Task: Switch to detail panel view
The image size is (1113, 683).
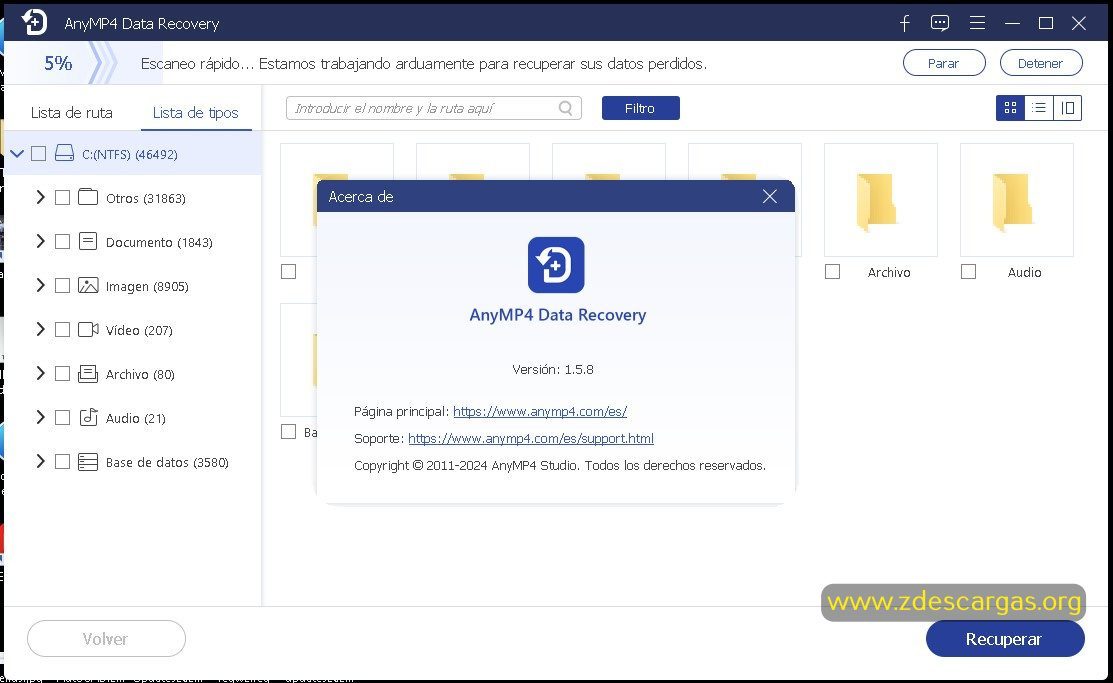Action: pos(1068,108)
